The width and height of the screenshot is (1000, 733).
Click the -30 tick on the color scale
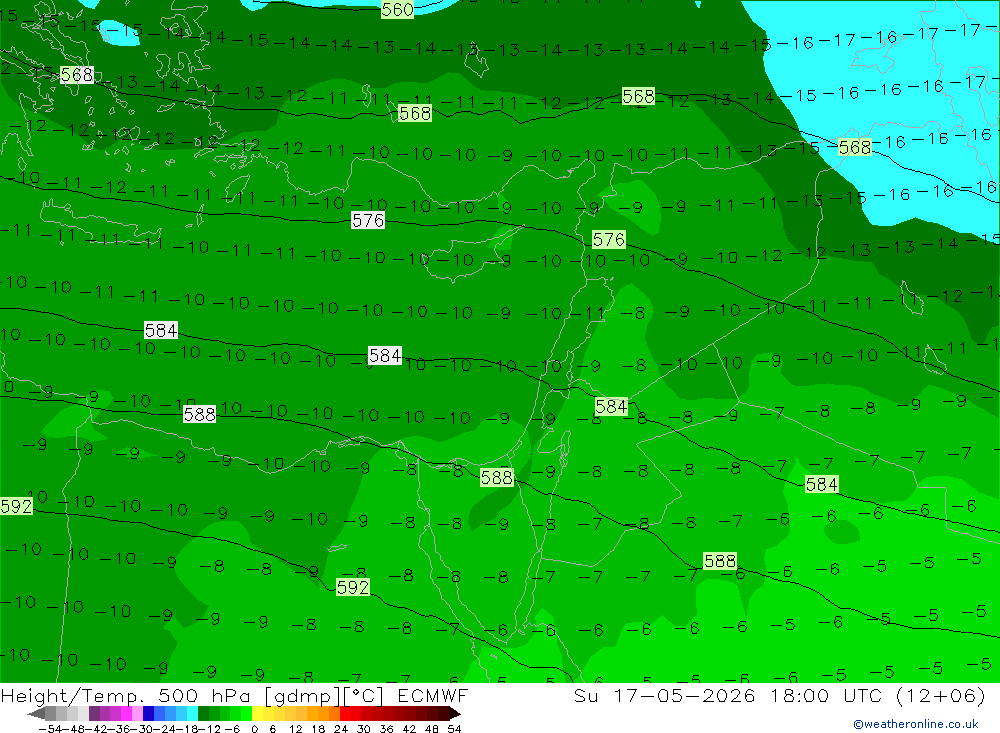coord(142,729)
